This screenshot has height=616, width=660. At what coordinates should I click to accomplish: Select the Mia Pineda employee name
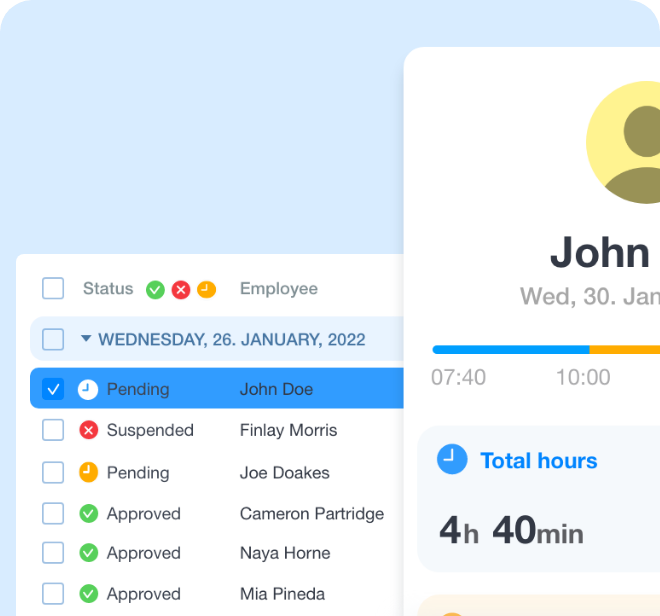282,594
